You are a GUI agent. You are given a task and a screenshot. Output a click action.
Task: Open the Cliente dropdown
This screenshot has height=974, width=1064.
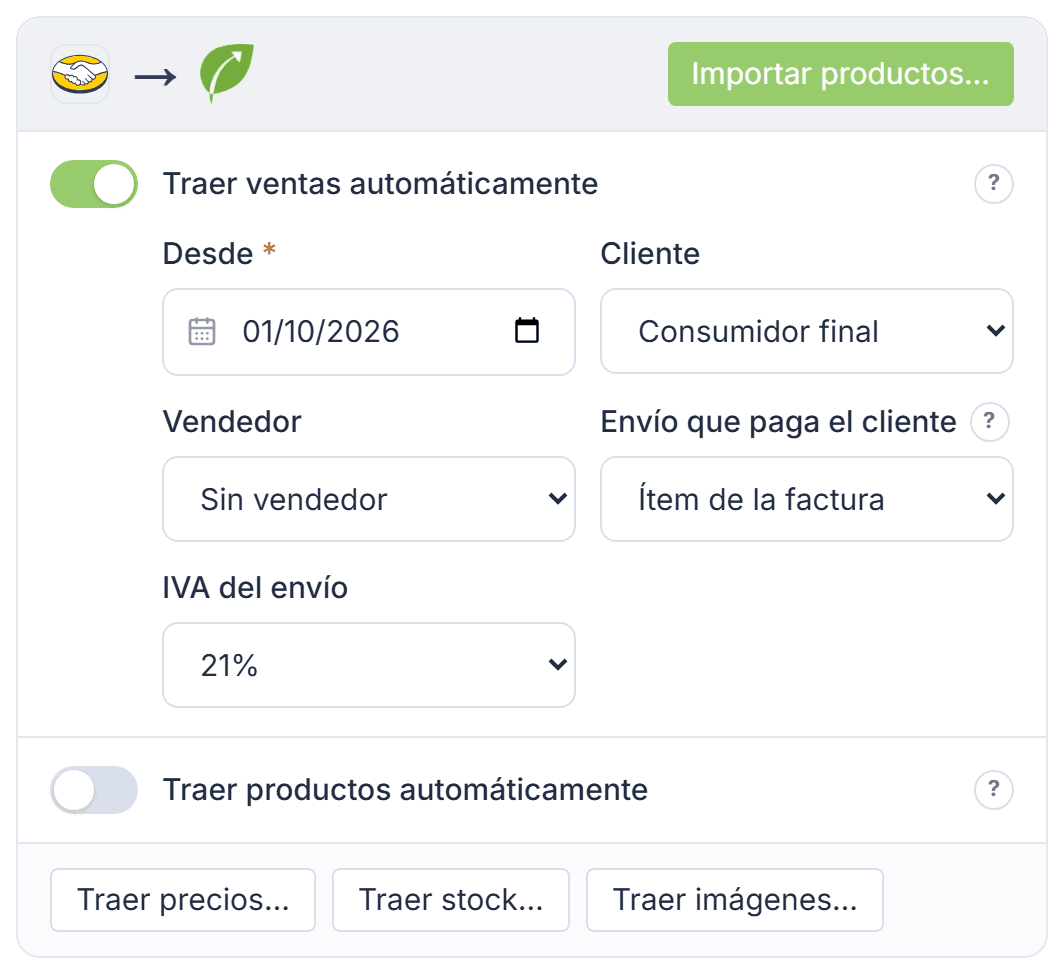click(x=807, y=331)
